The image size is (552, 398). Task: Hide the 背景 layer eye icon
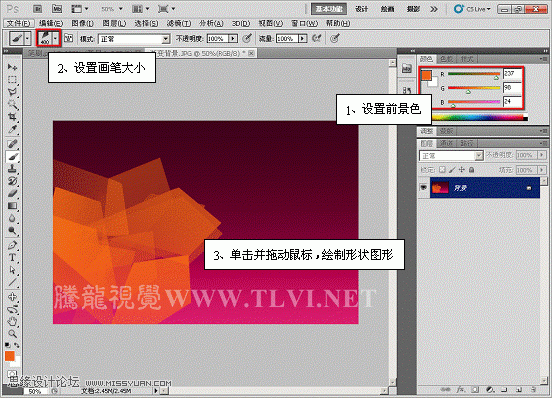(x=424, y=188)
